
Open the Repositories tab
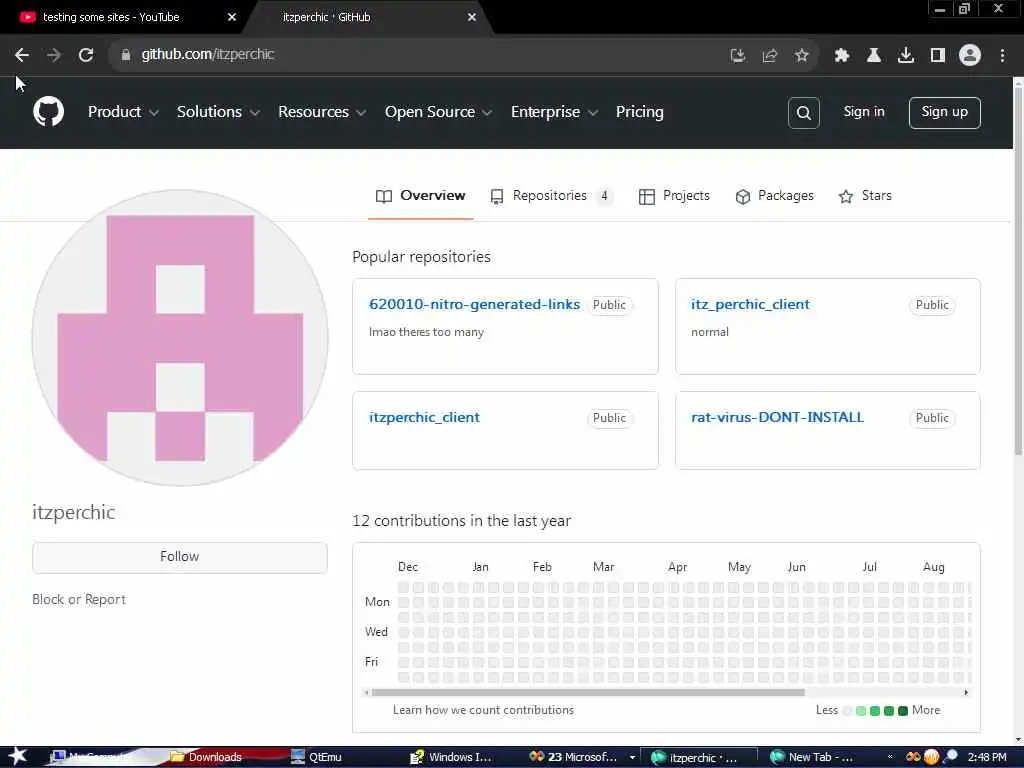(x=551, y=196)
